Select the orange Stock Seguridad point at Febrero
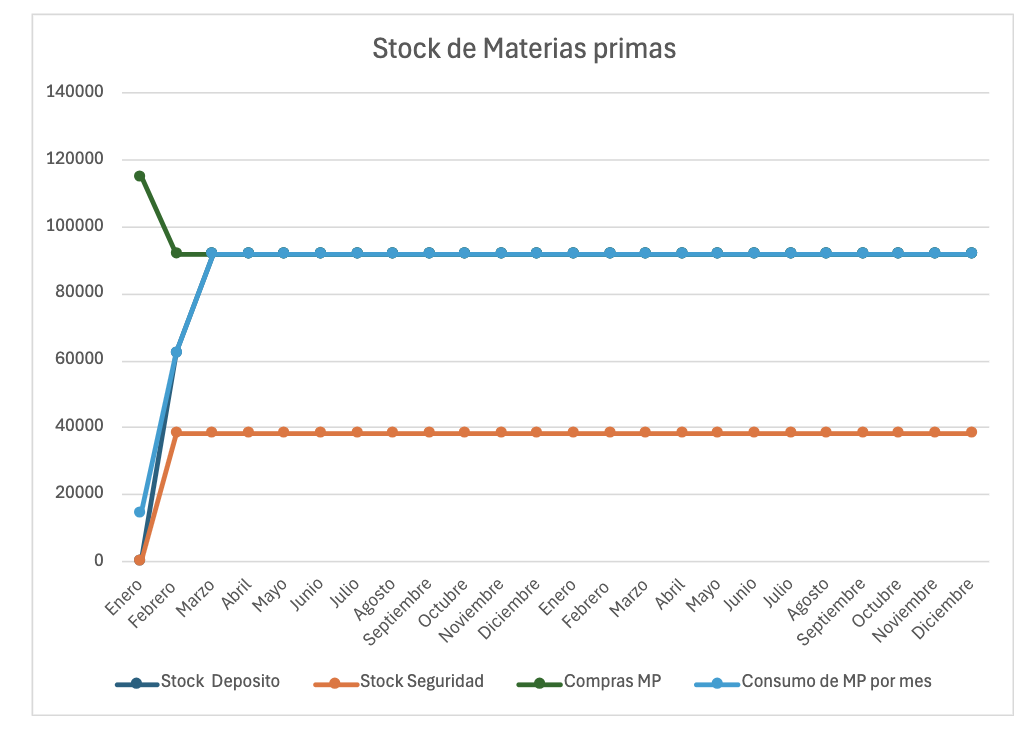This screenshot has width=1034, height=734. click(x=176, y=432)
